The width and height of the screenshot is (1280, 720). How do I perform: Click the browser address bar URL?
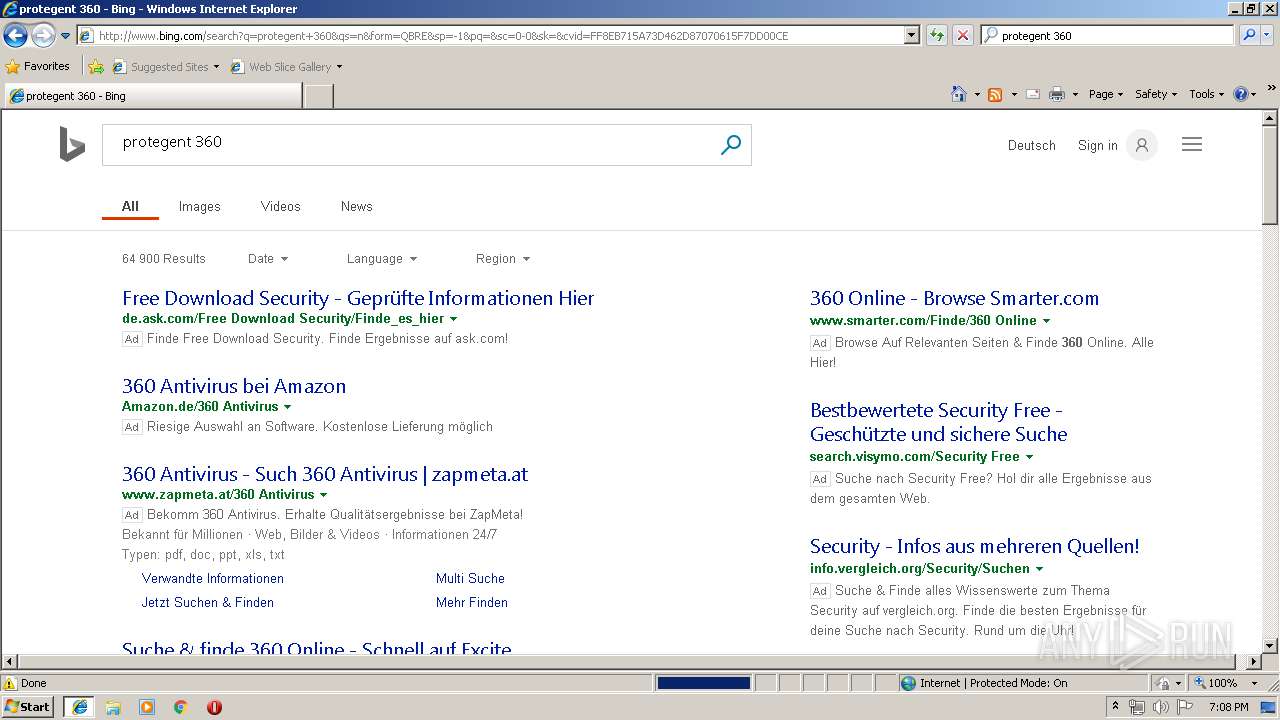click(x=490, y=35)
